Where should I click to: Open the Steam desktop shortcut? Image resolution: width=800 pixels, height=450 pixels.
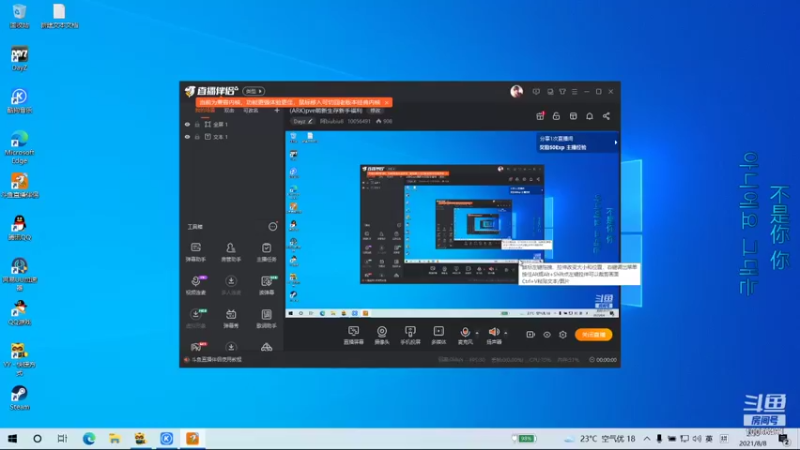point(19,398)
